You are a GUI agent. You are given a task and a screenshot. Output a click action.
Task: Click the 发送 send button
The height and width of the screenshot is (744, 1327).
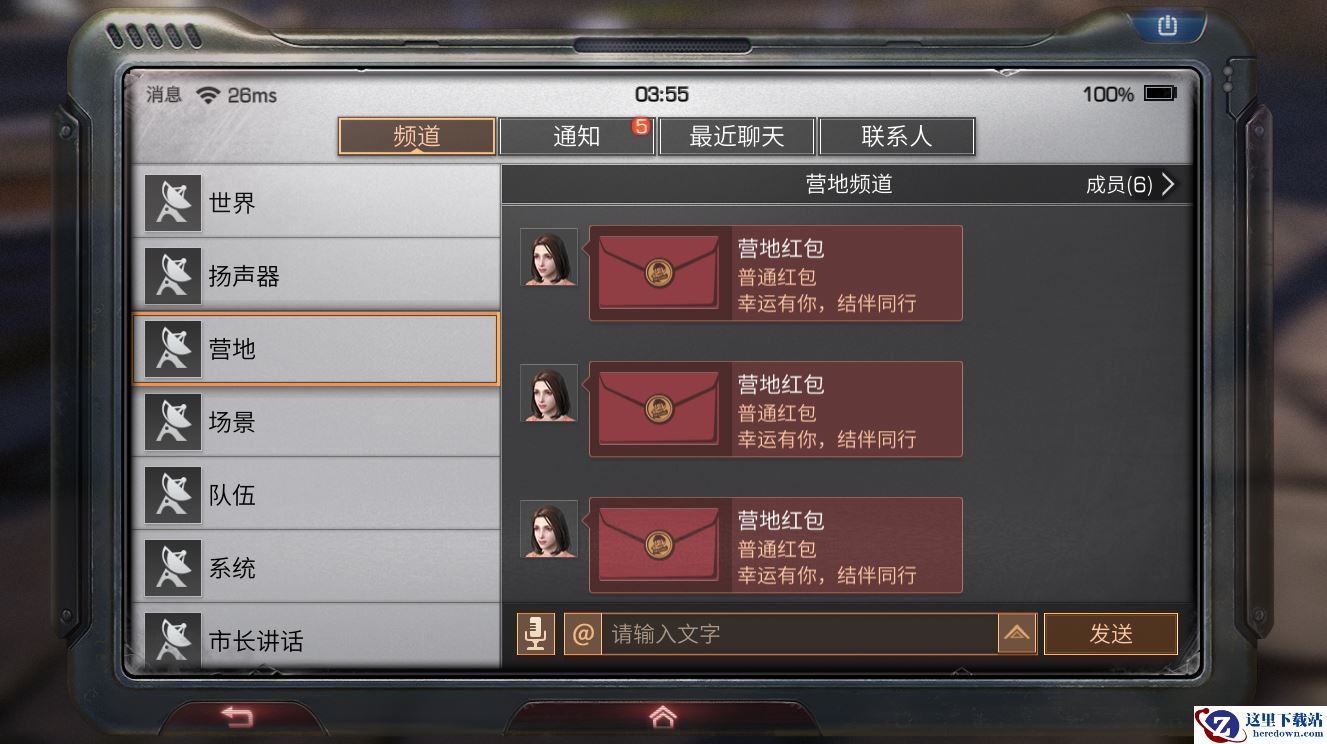(x=1111, y=634)
